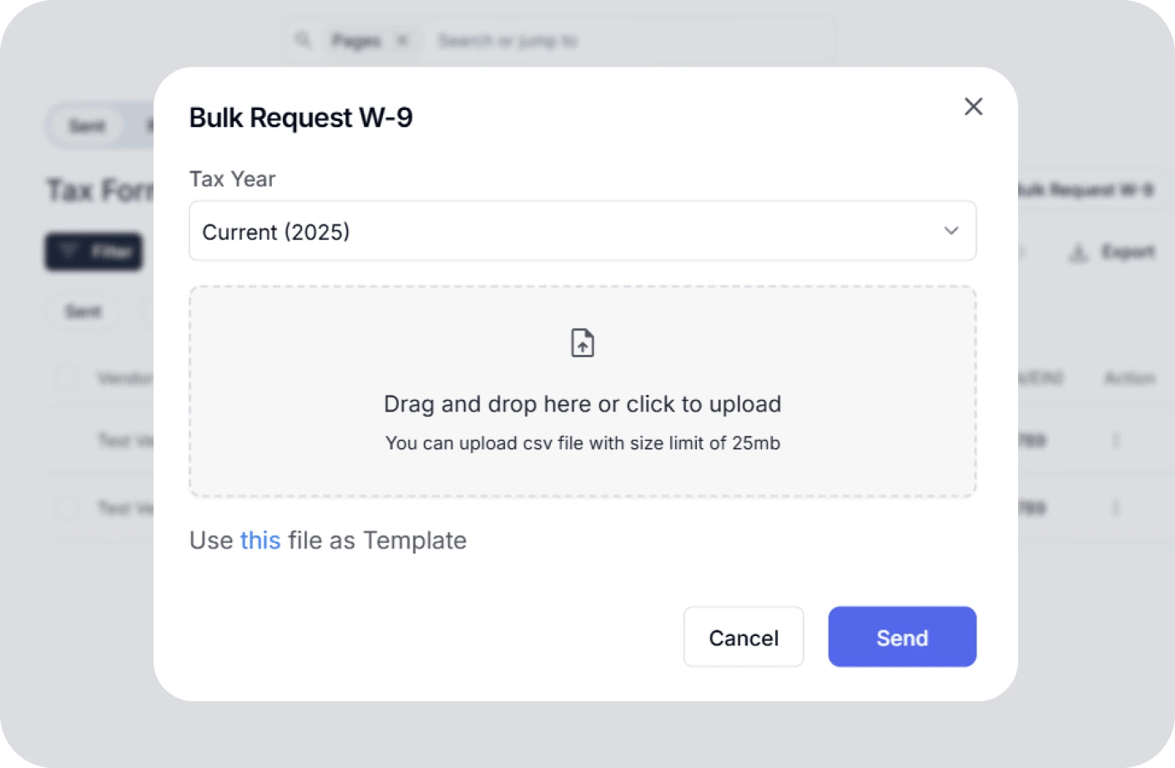Close the Bulk Request W-9 dialog

click(973, 107)
